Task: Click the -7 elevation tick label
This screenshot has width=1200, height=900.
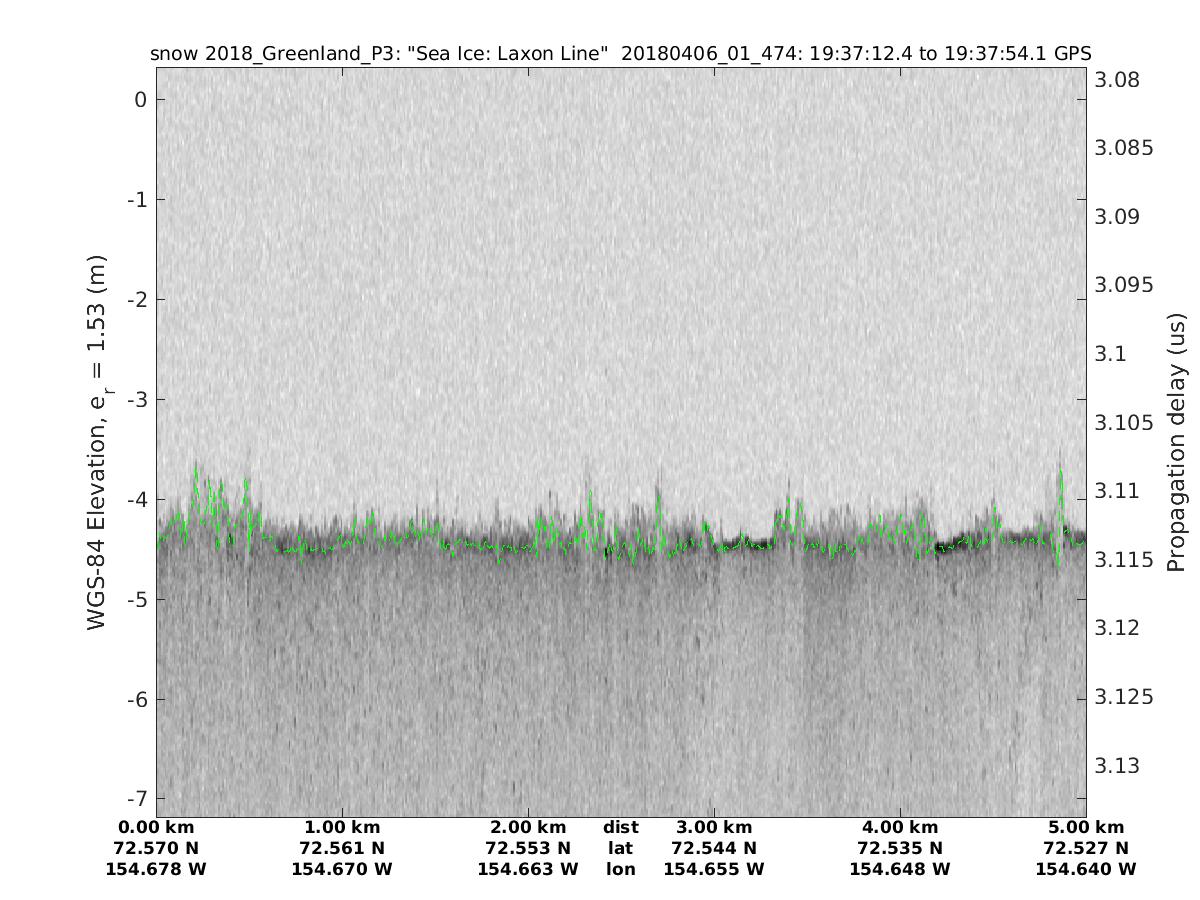Action: [137, 798]
